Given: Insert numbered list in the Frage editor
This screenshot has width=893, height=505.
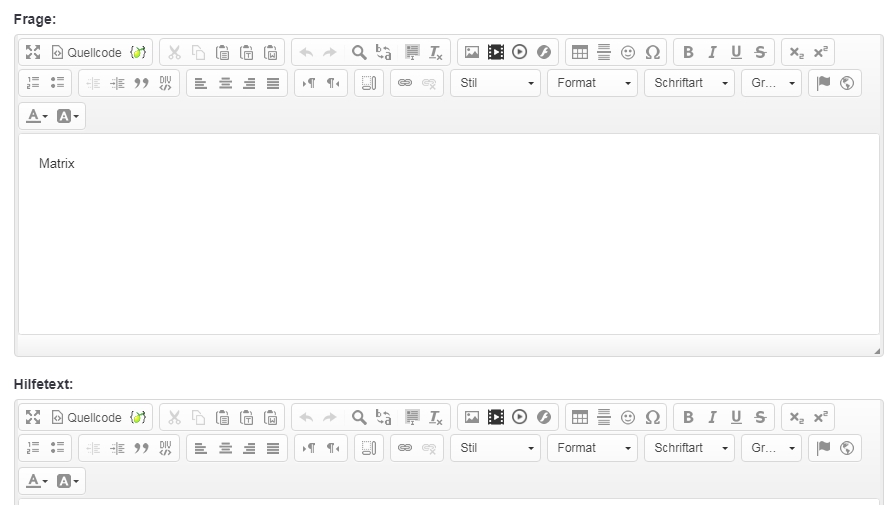Looking at the screenshot, I should pyautogui.click(x=33, y=83).
